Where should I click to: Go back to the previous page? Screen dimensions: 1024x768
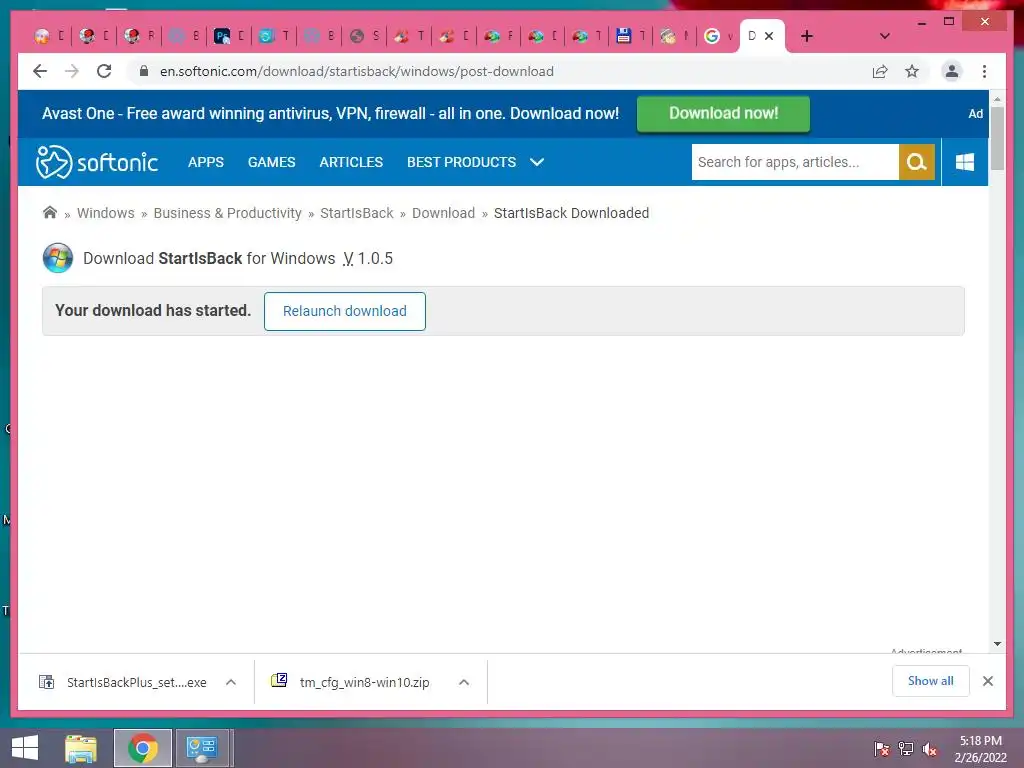[x=40, y=71]
